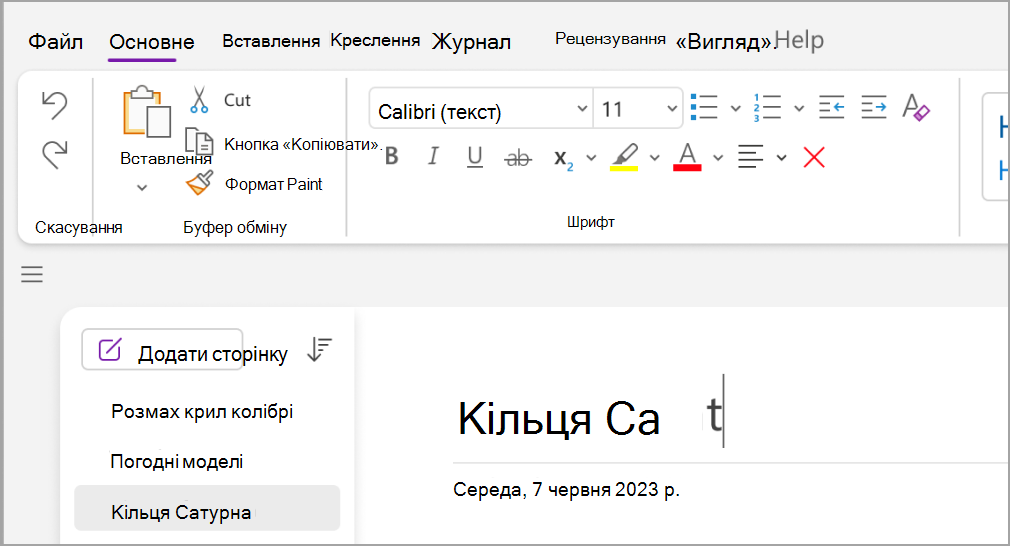This screenshot has height=546, width=1010.
Task: Open the highlight color dropdown arrow
Action: pos(654,158)
